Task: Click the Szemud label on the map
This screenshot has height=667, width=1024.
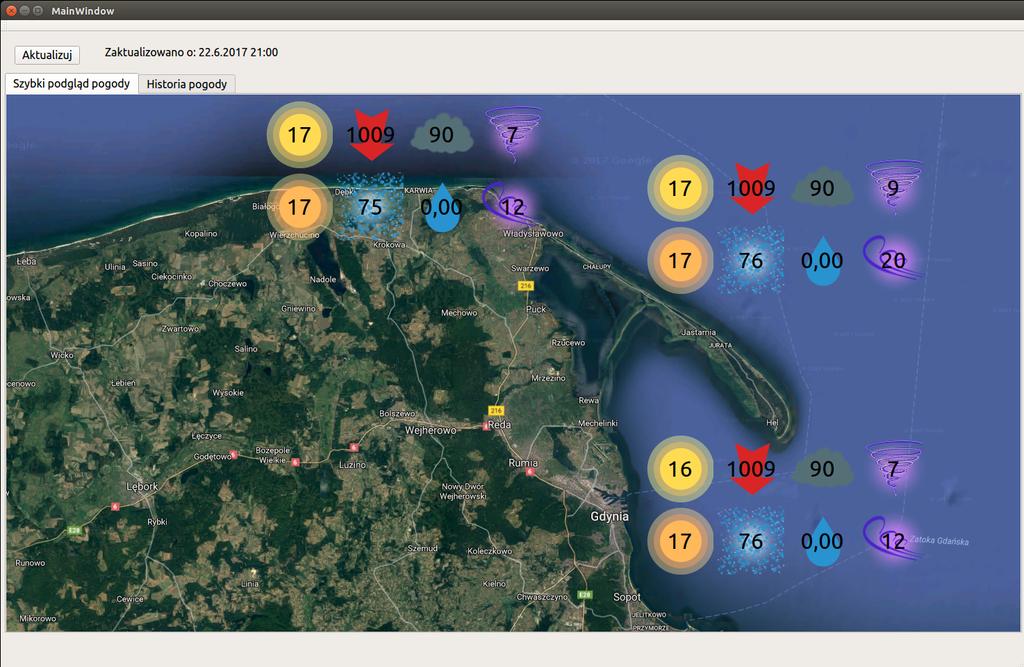Action: pyautogui.click(x=423, y=548)
